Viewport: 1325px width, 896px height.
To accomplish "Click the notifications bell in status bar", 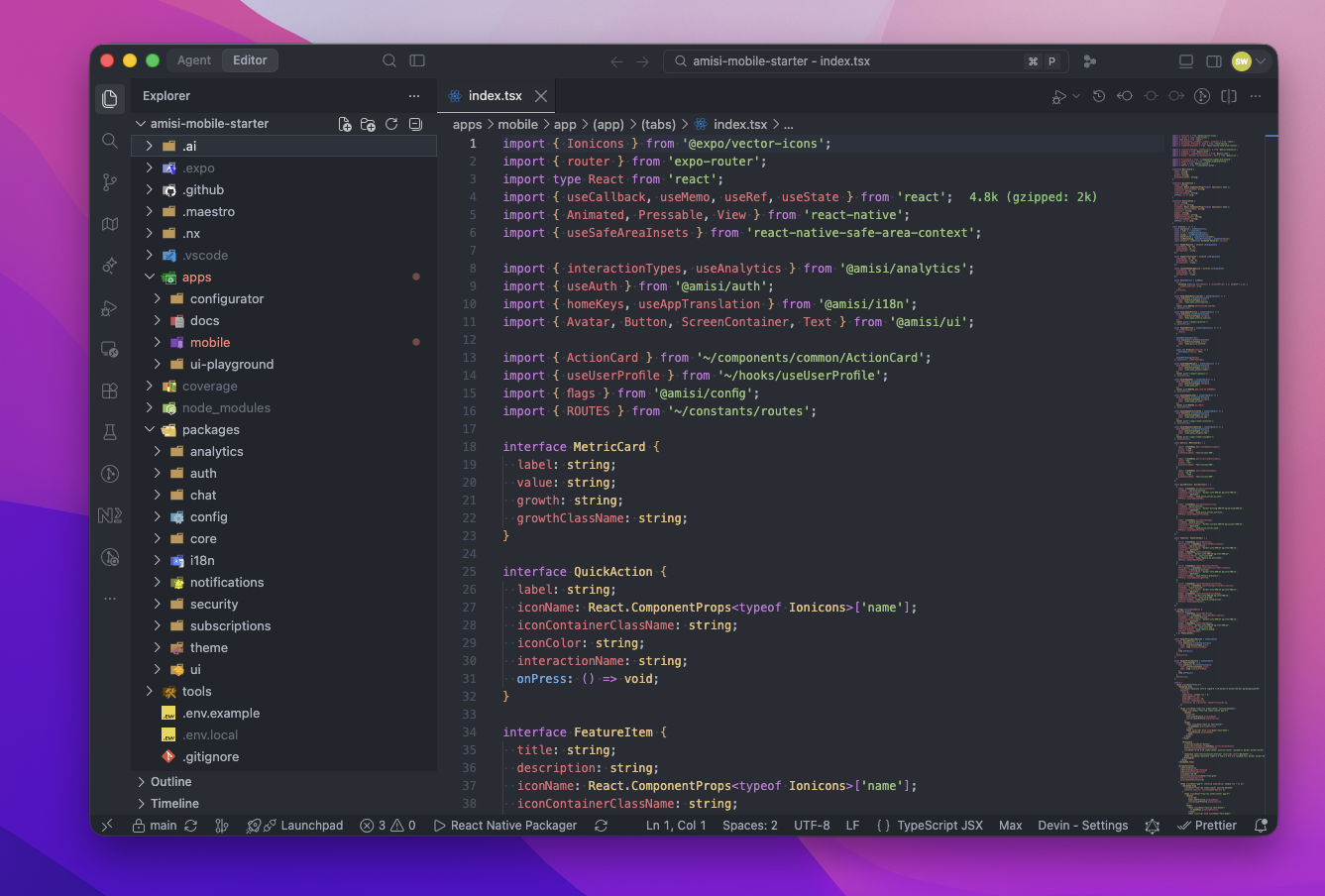I will click(1261, 825).
